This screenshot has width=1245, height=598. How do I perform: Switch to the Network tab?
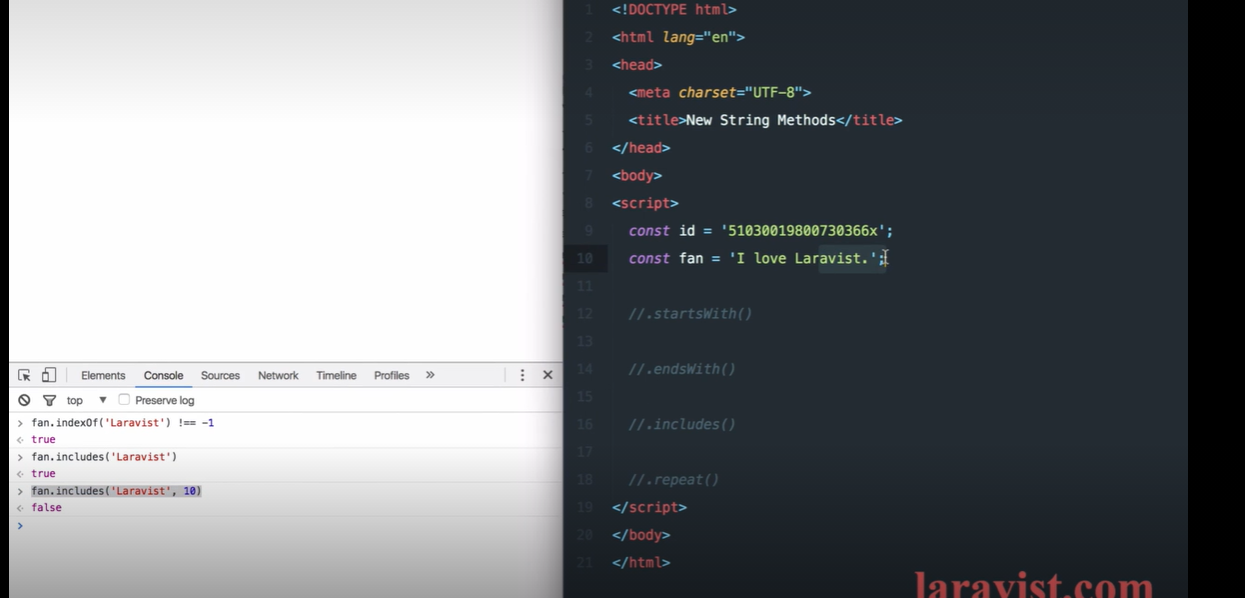(278, 376)
